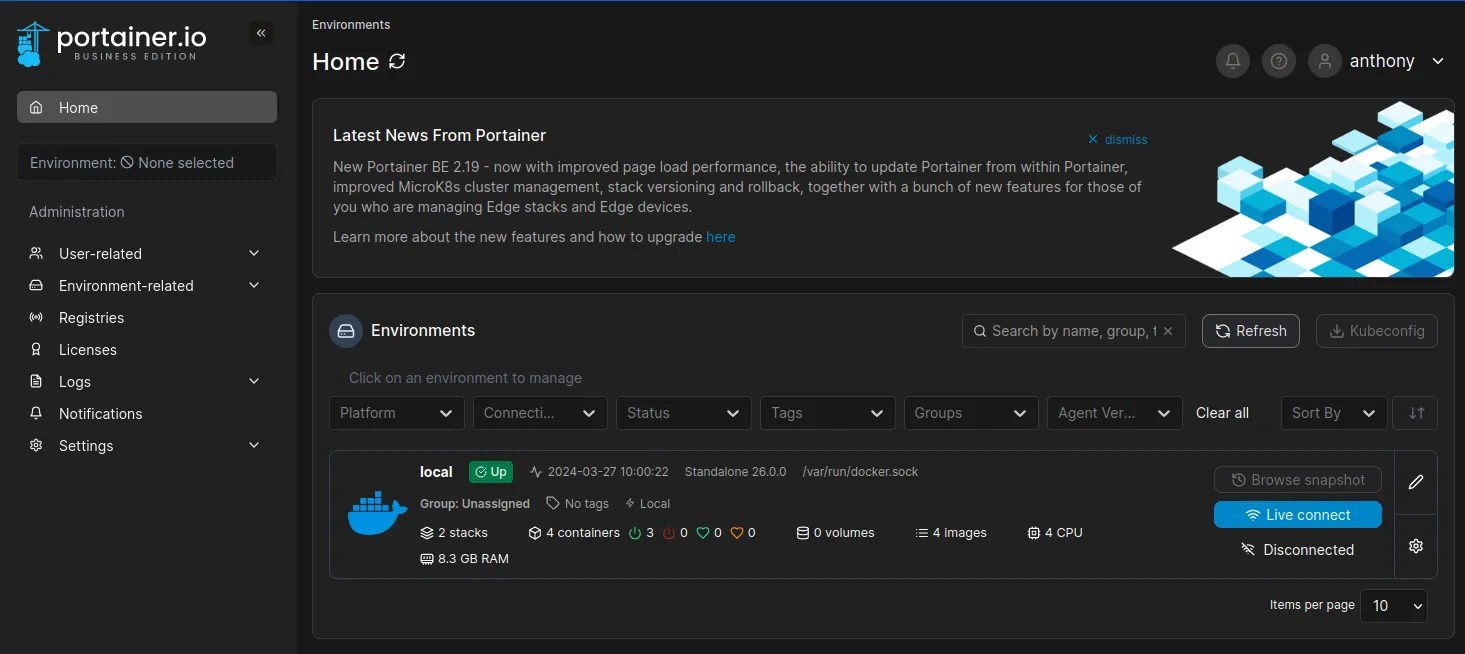The width and height of the screenshot is (1465, 654).
Task: Open the help question mark icon
Action: 1278,61
